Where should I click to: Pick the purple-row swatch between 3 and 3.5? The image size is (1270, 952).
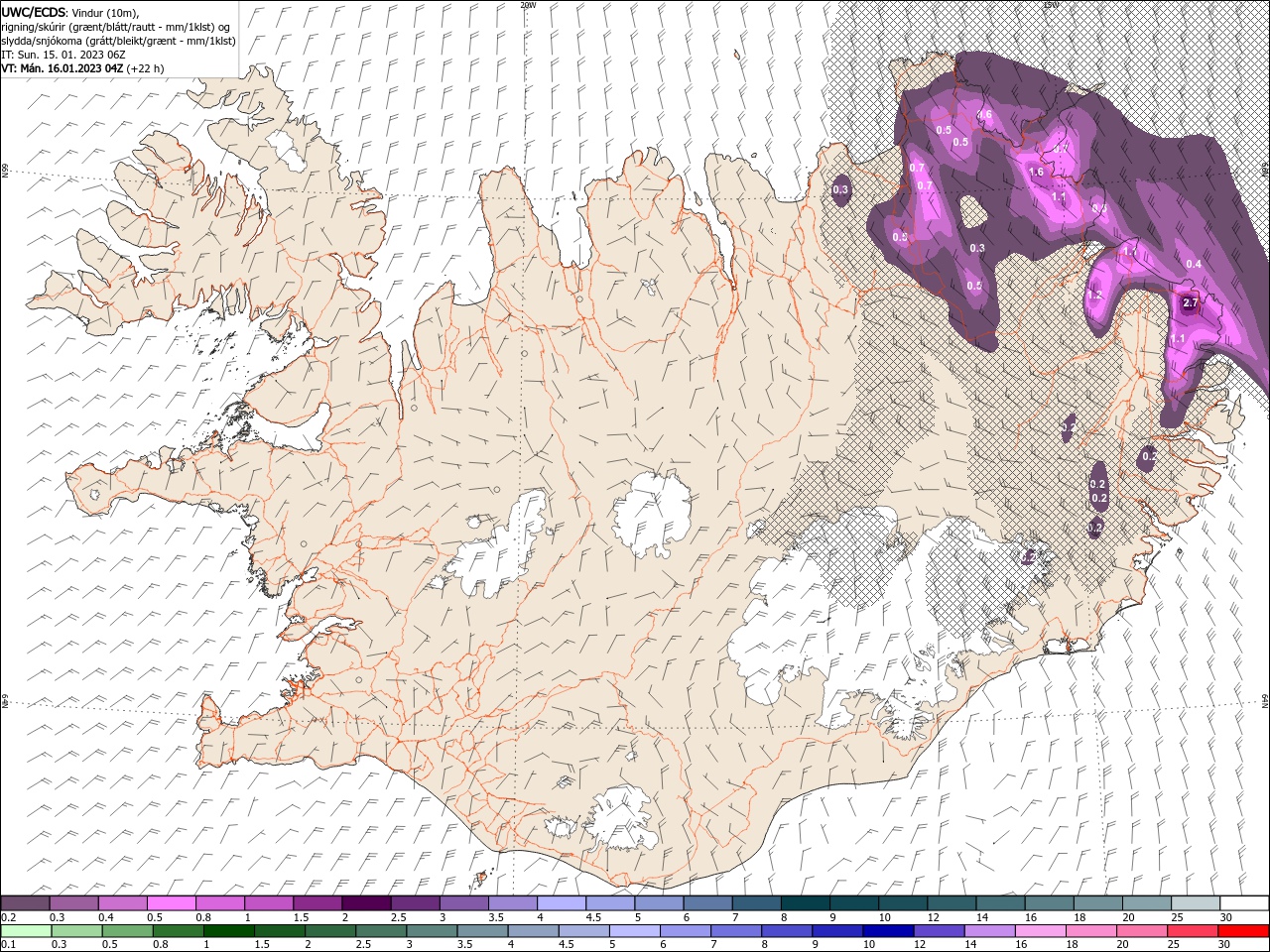coord(463,903)
